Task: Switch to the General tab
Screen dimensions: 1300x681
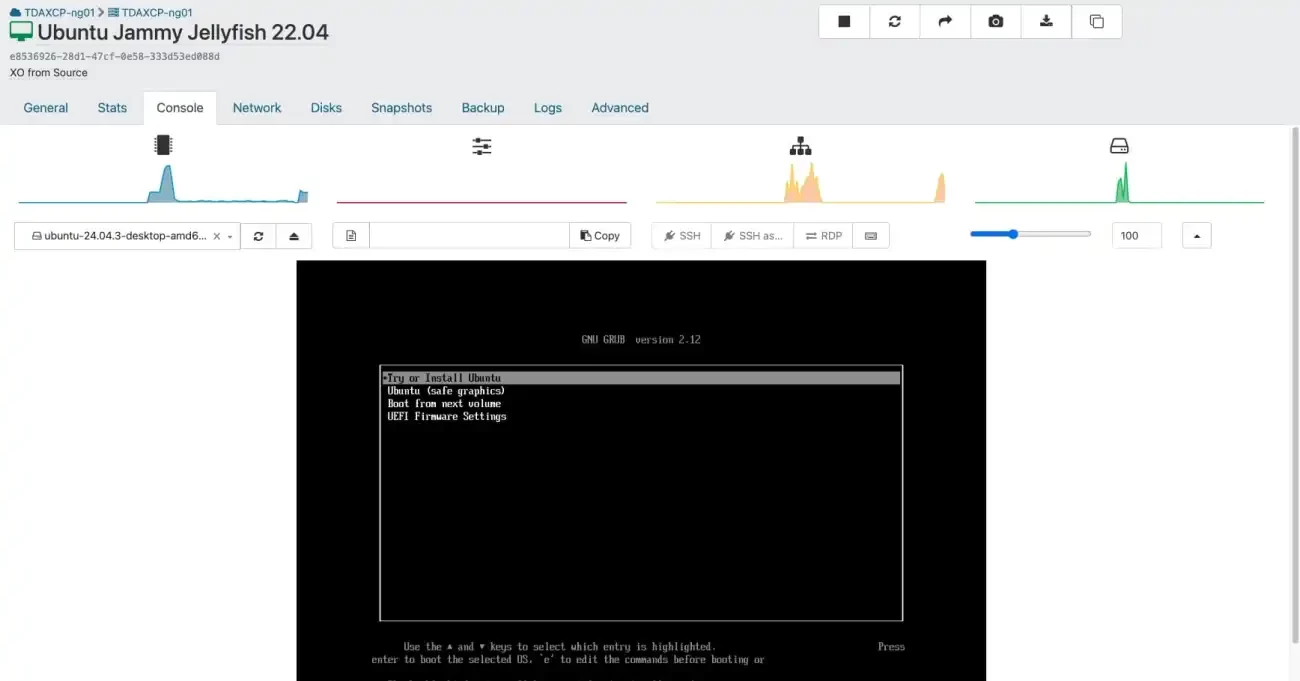Action: (x=46, y=108)
